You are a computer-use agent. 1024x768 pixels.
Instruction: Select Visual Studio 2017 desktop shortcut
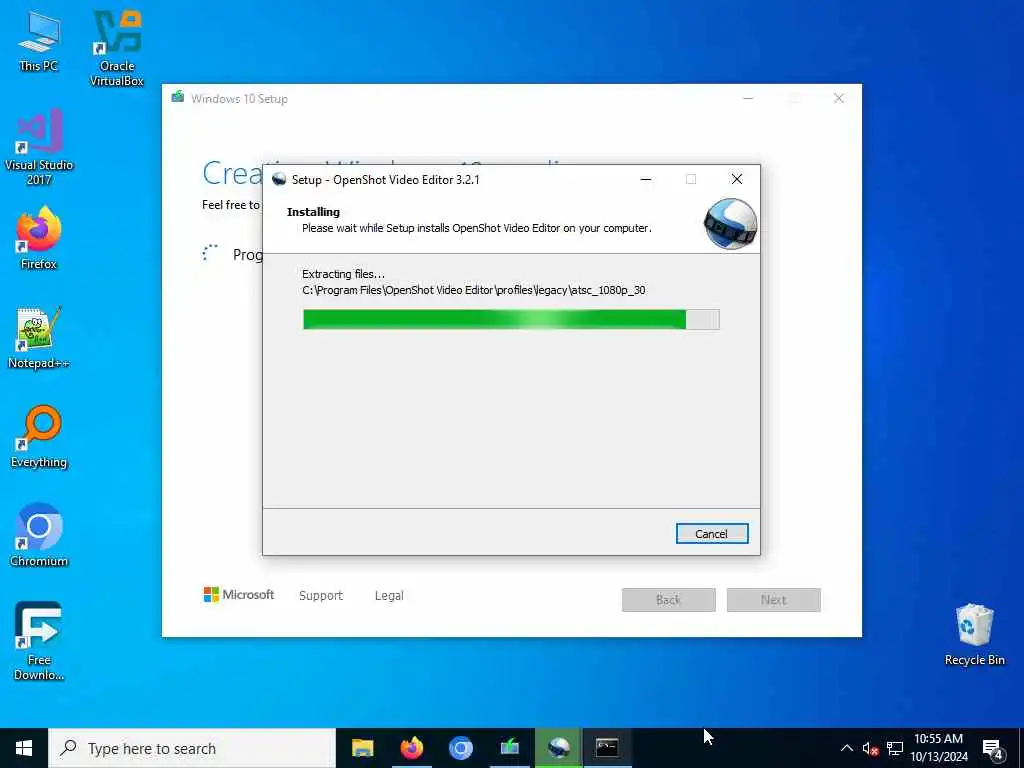(39, 147)
